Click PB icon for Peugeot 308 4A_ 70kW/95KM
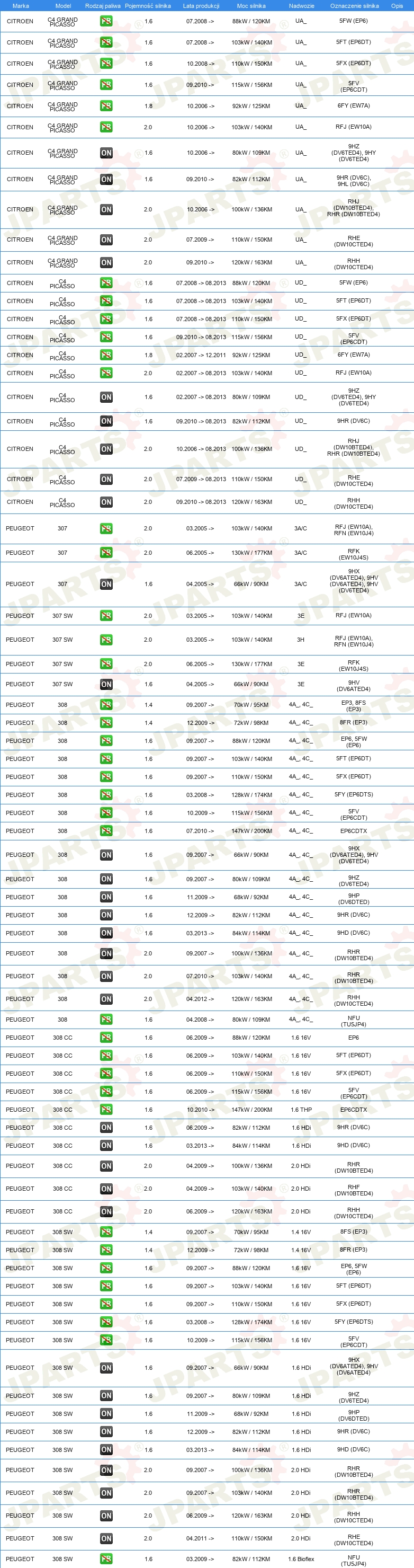414x1568 pixels. pos(106,705)
